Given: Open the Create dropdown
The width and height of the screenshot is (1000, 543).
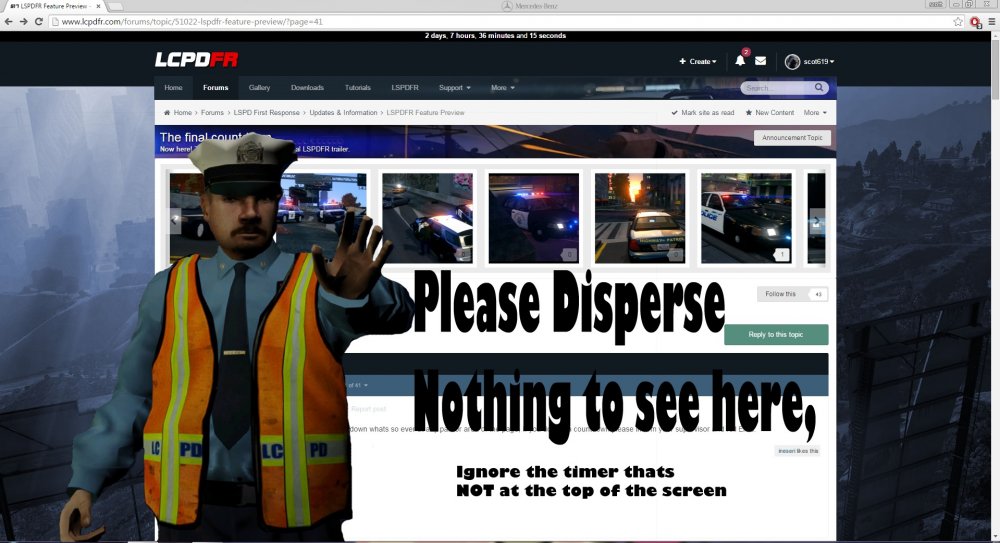Looking at the screenshot, I should pyautogui.click(x=698, y=61).
